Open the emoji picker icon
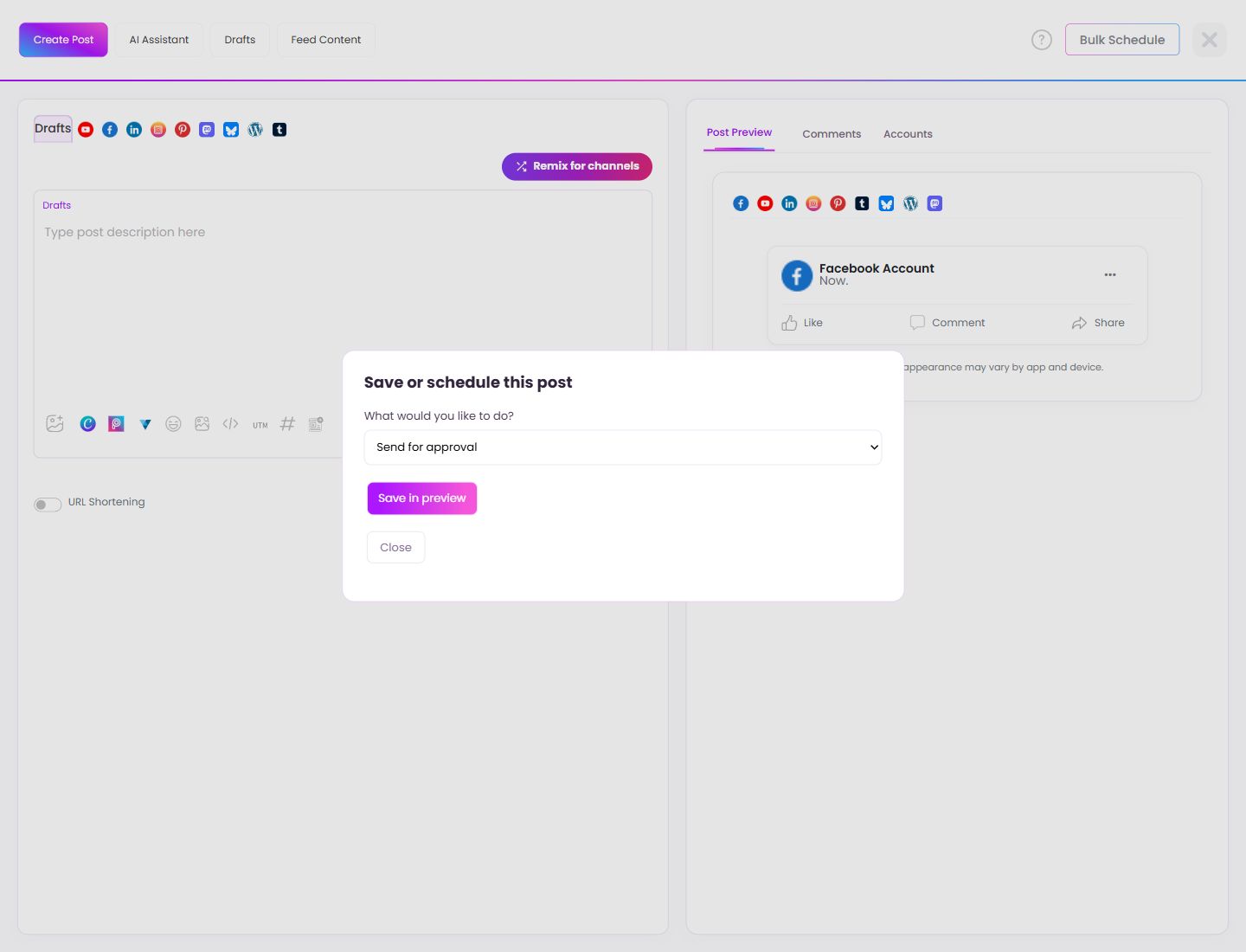1246x952 pixels. [173, 423]
